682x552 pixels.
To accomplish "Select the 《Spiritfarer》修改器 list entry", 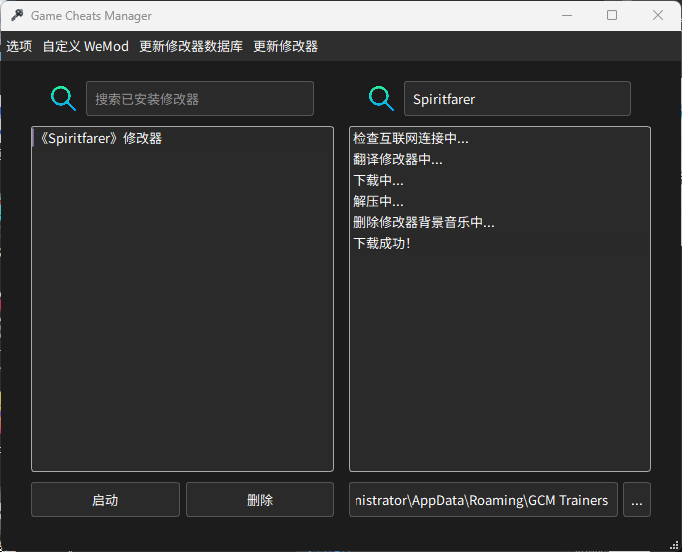I will [x=98, y=139].
